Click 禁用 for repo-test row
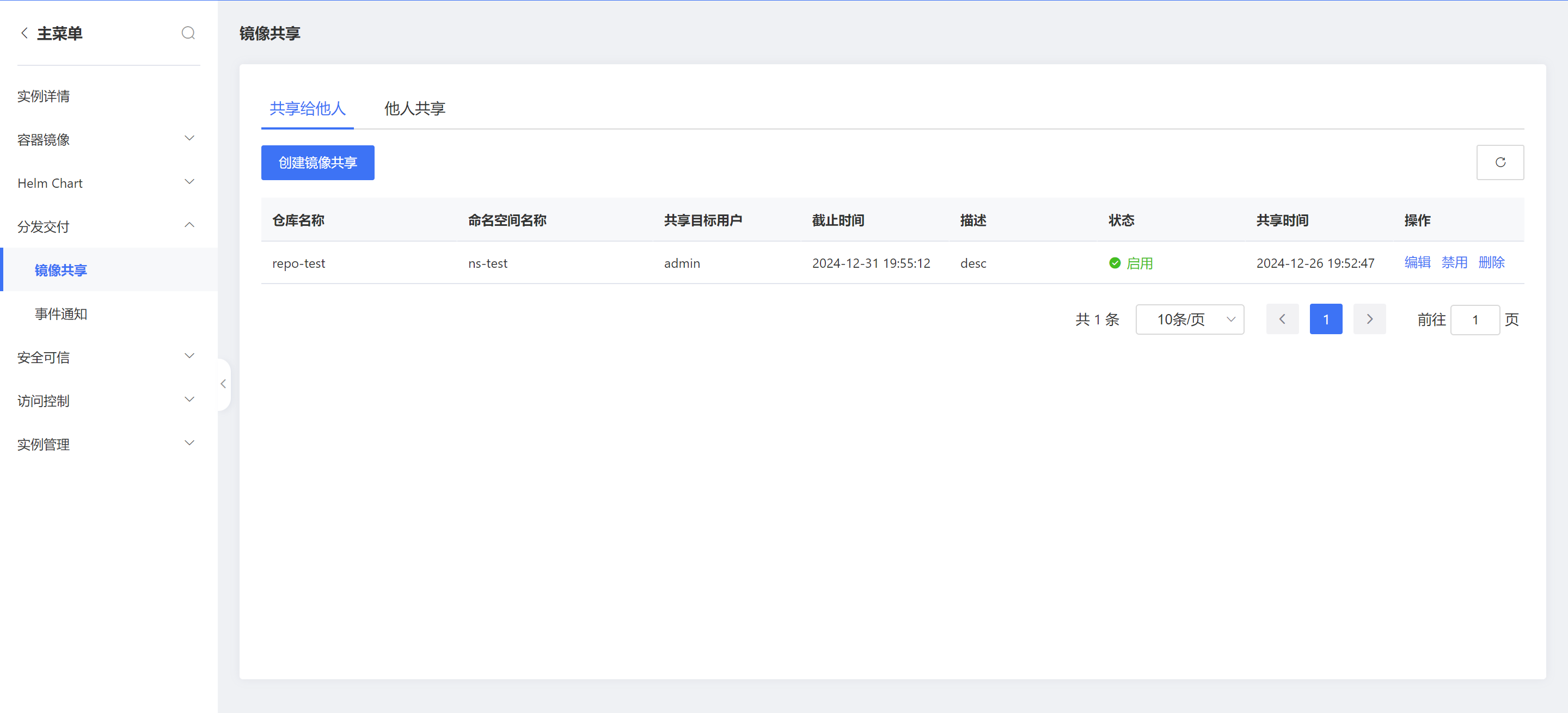 coord(1454,263)
